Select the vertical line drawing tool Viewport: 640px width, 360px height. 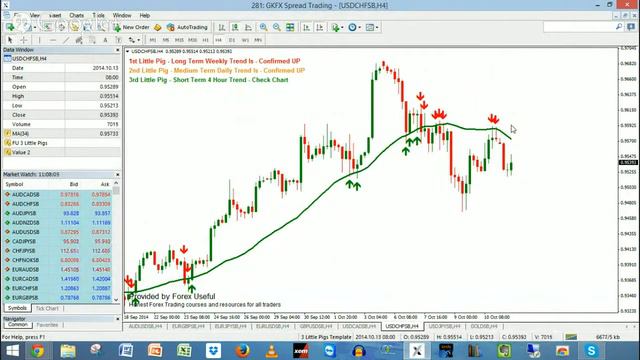point(39,40)
